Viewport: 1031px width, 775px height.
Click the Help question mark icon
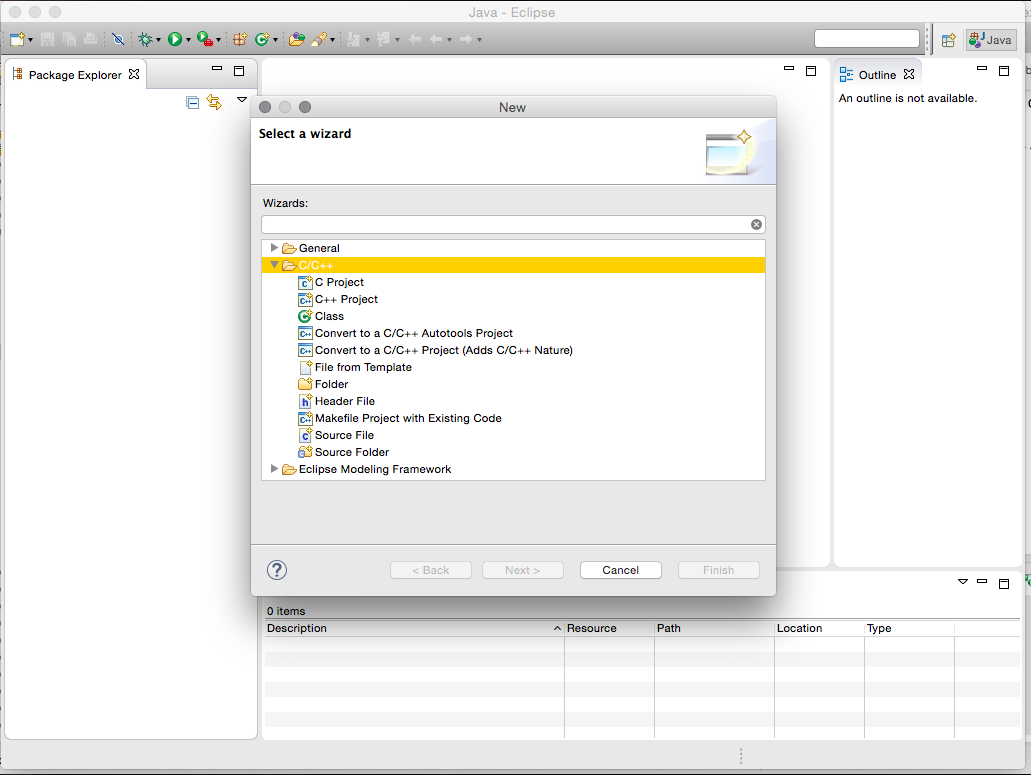coord(277,570)
